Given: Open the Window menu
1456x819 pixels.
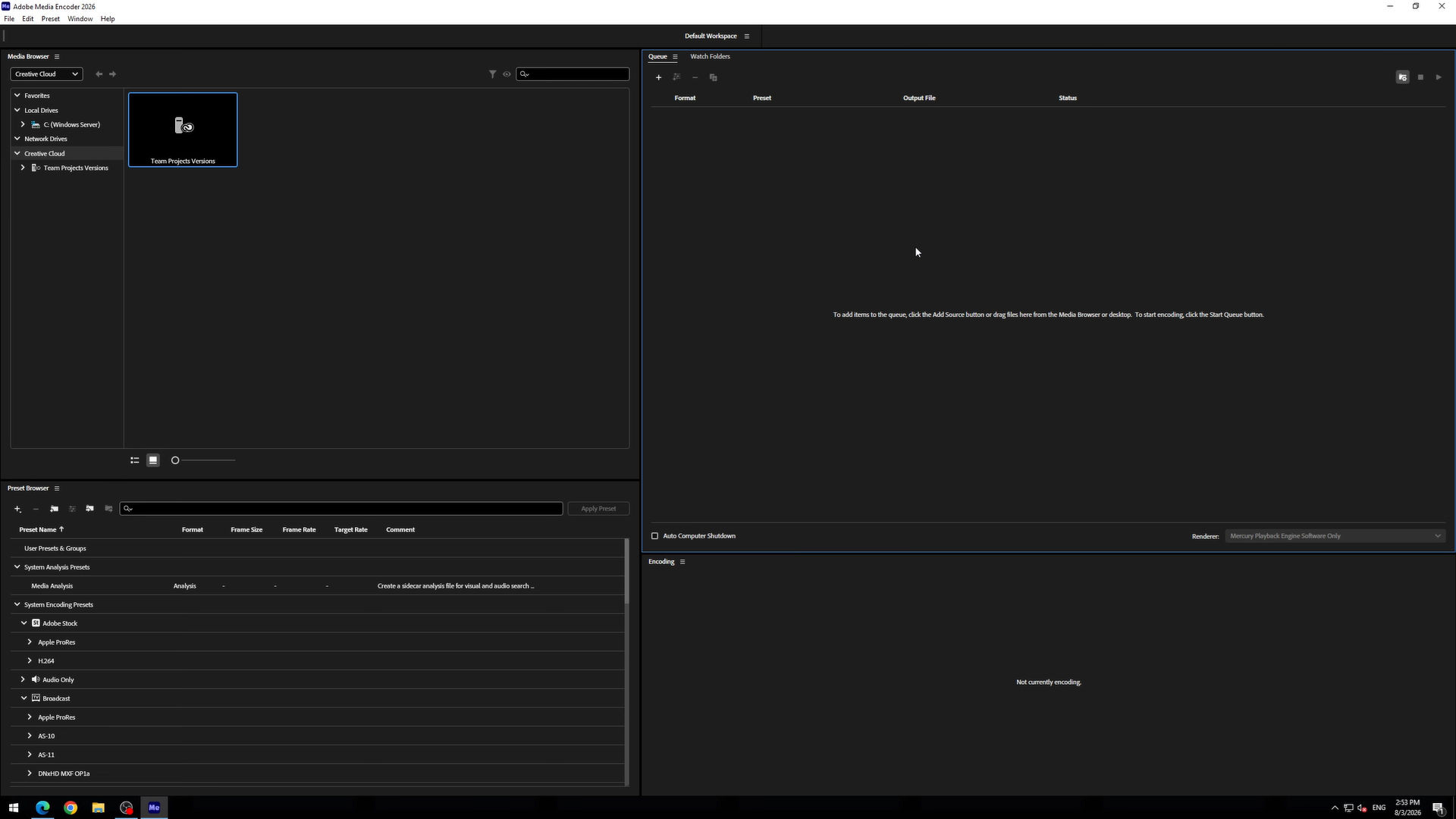Looking at the screenshot, I should click(80, 19).
